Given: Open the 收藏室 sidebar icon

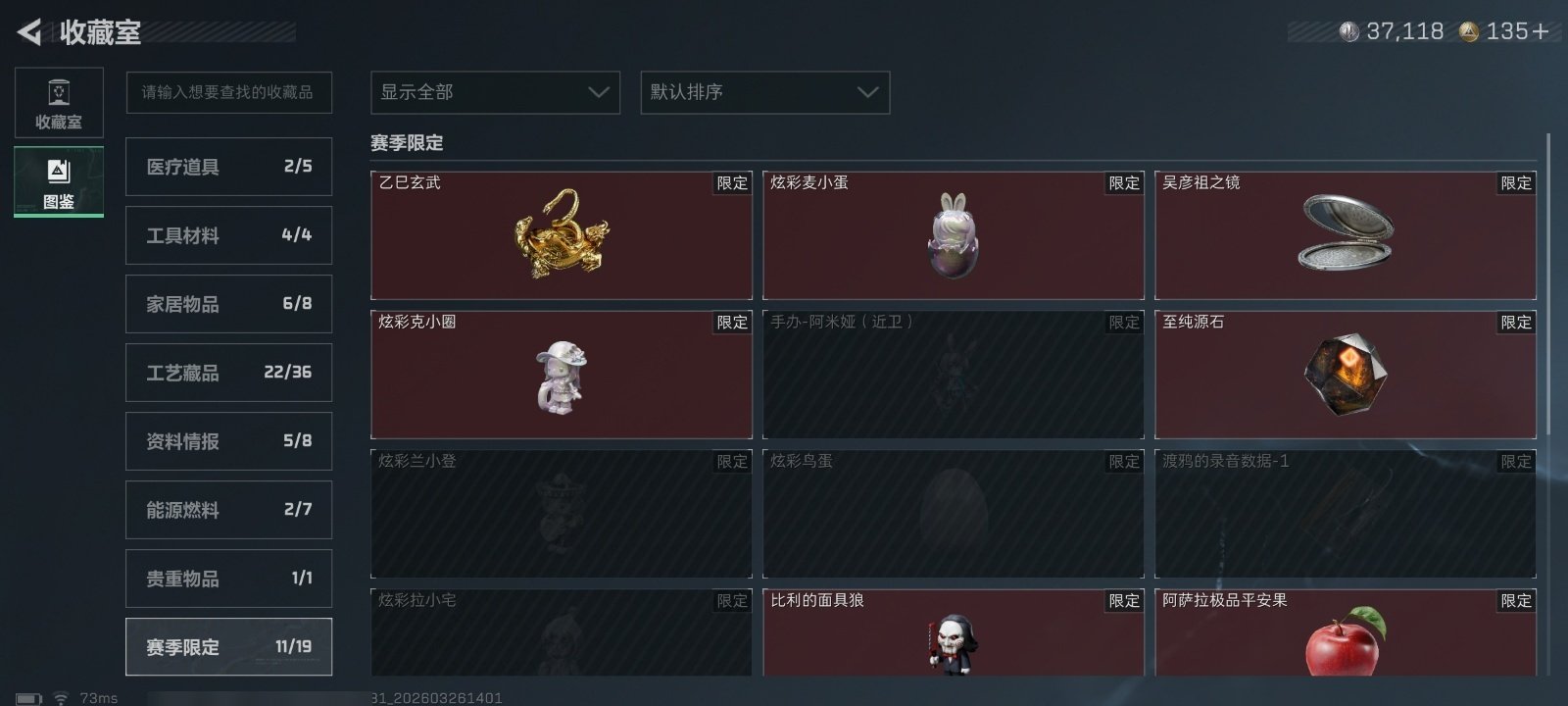Looking at the screenshot, I should coord(59,103).
